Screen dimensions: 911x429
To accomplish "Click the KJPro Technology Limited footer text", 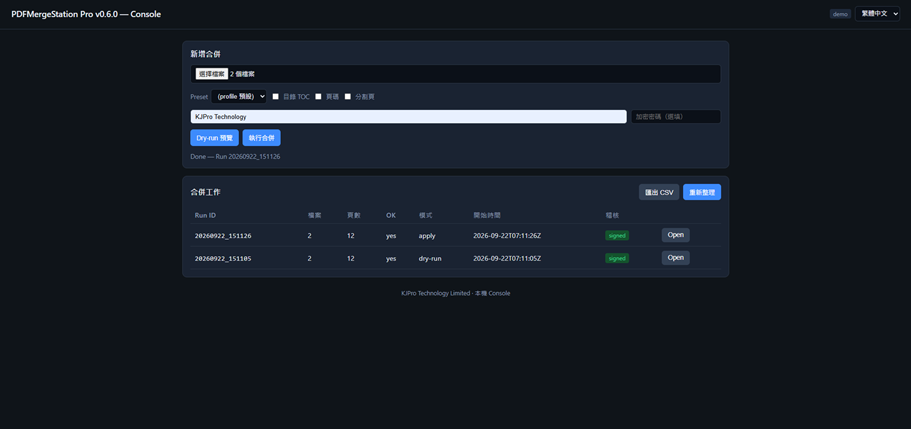I will pos(456,294).
